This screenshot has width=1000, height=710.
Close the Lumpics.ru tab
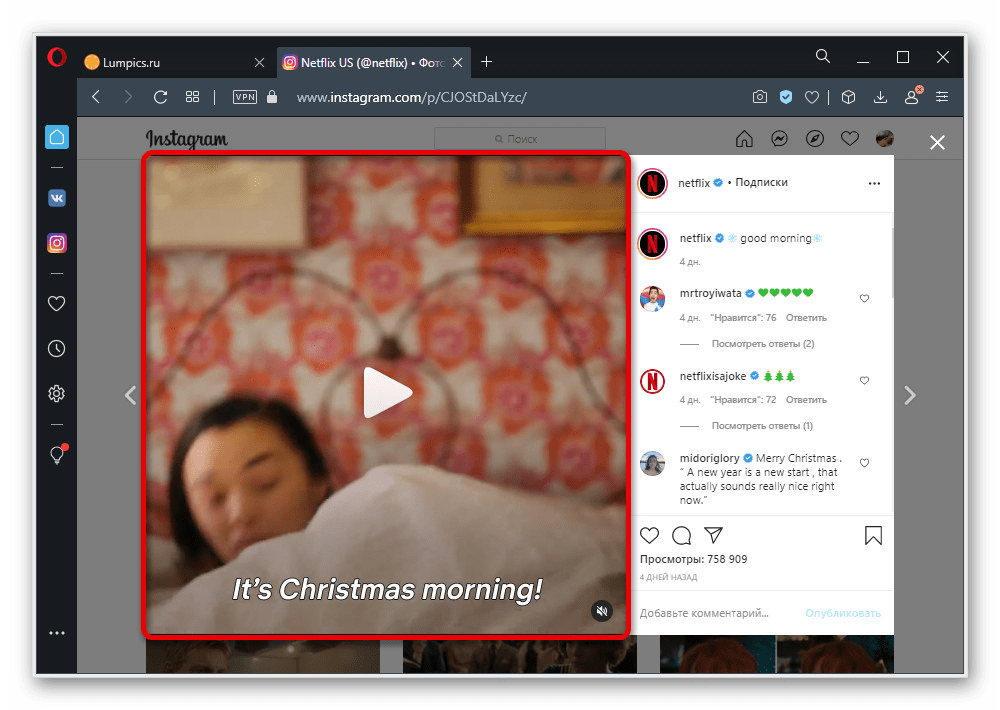point(260,63)
